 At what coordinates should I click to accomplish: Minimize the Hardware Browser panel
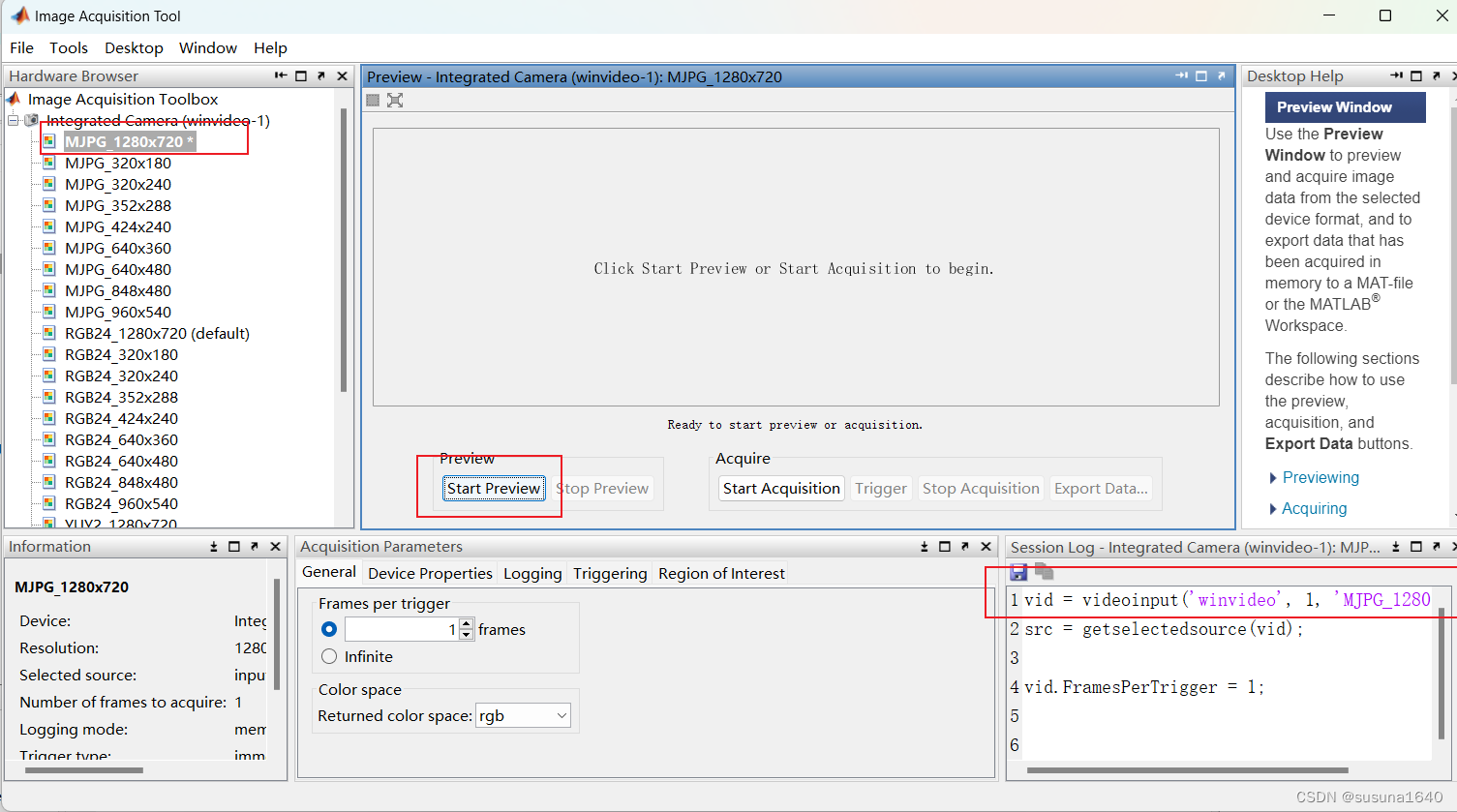(281, 75)
